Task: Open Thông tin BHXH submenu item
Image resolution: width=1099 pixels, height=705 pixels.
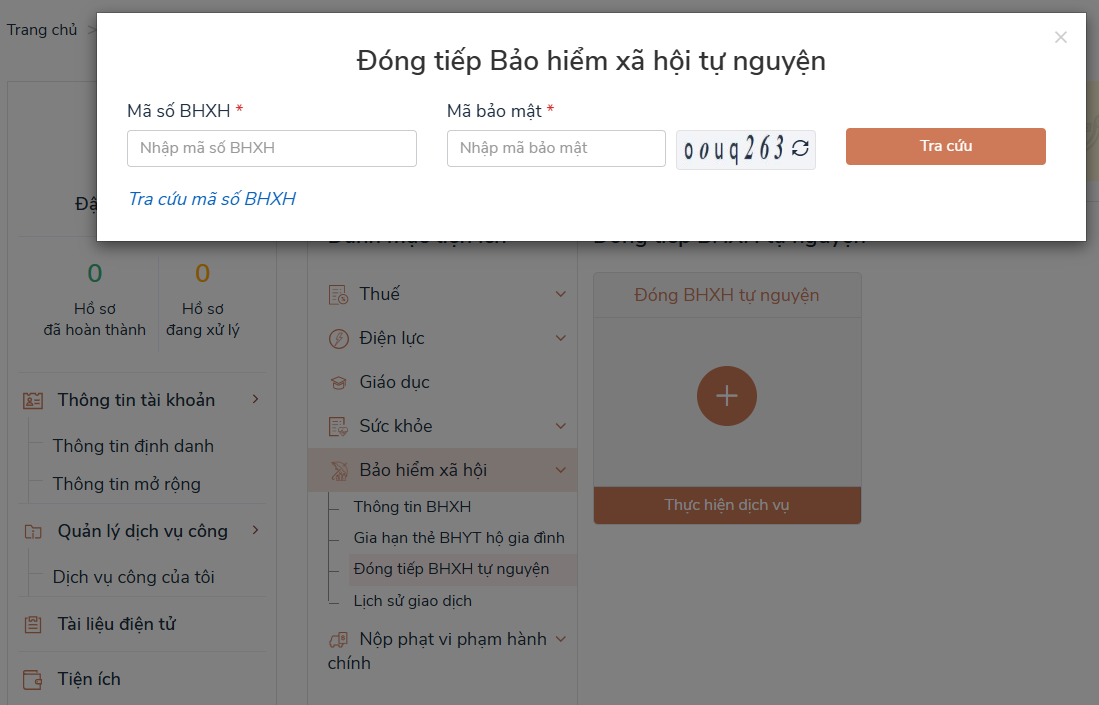Action: 412,507
